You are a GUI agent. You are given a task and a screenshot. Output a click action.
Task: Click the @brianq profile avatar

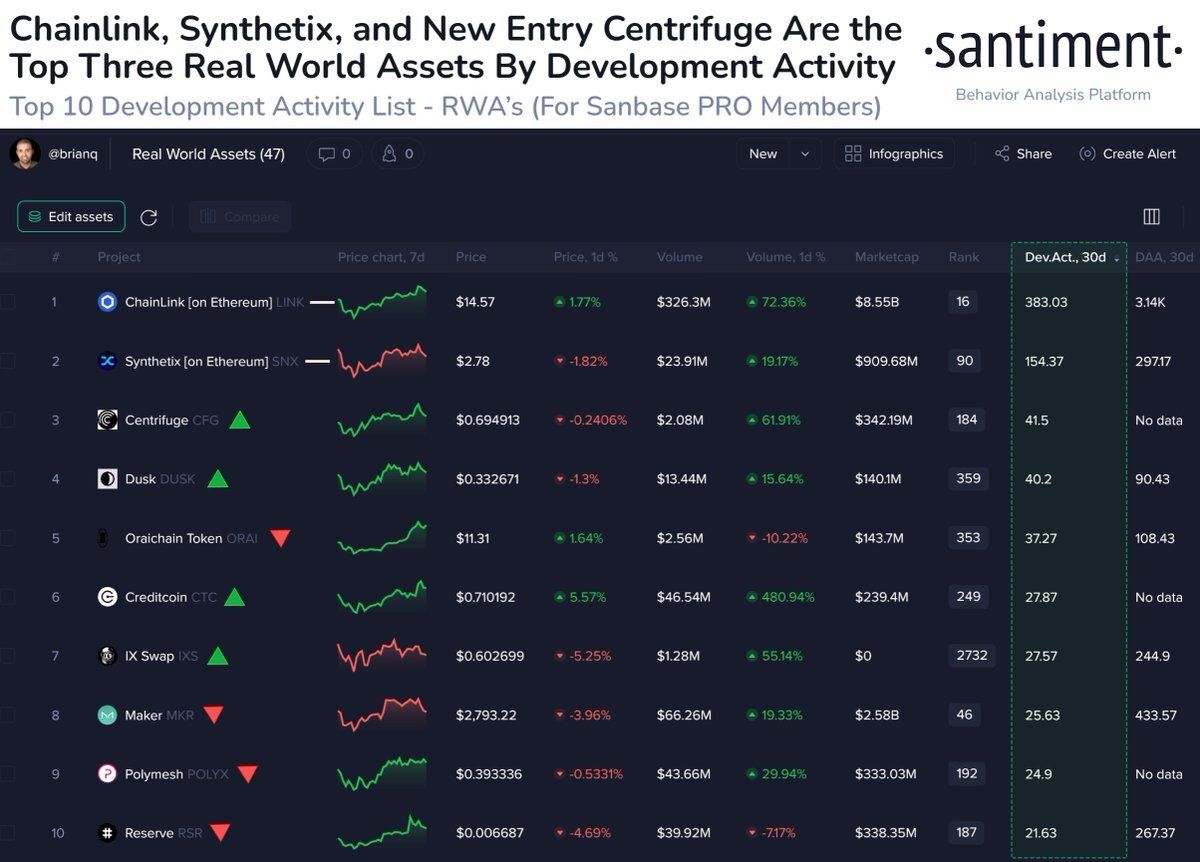coord(24,154)
